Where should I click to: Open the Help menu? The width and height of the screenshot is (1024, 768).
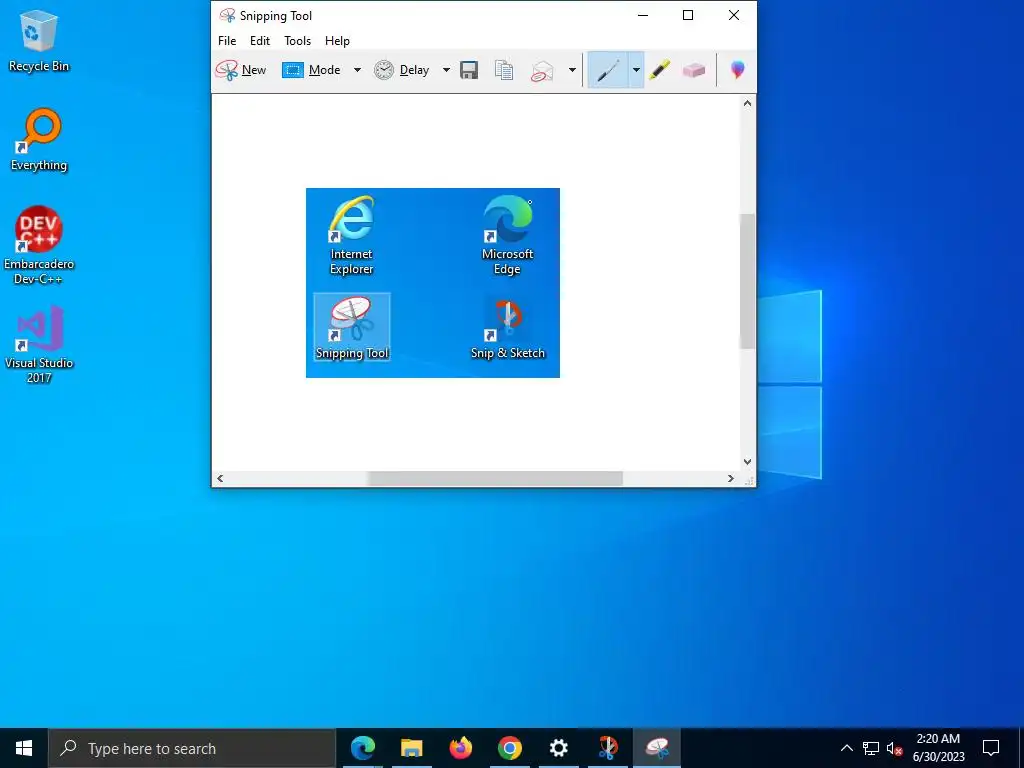337,40
